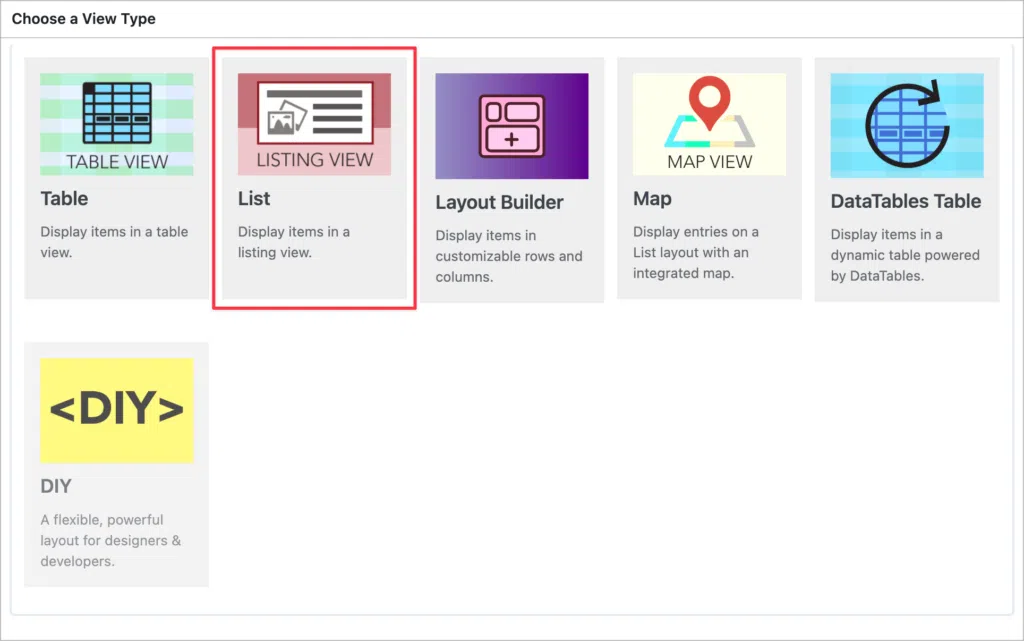Click the Table heading label
The image size is (1024, 641).
tap(64, 199)
